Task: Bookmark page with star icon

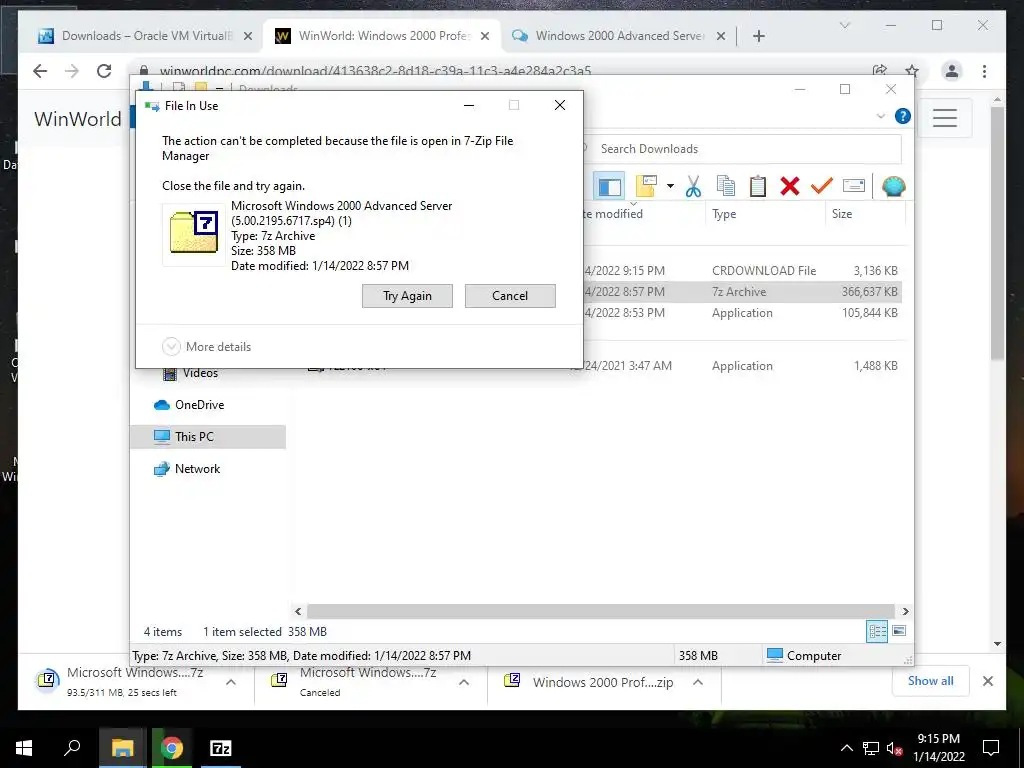Action: tap(912, 71)
